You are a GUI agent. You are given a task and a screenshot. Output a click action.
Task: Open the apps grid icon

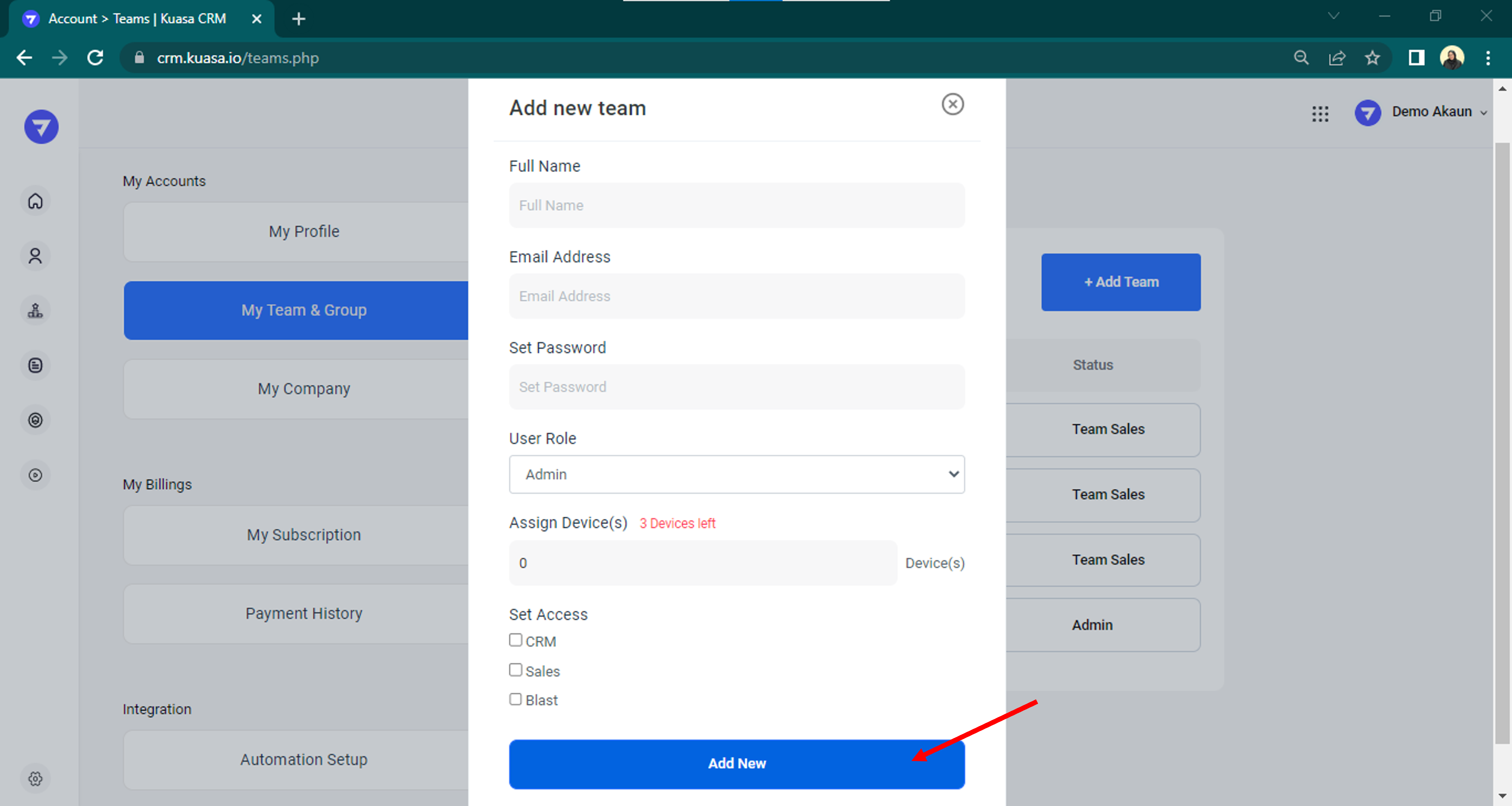coord(1320,113)
